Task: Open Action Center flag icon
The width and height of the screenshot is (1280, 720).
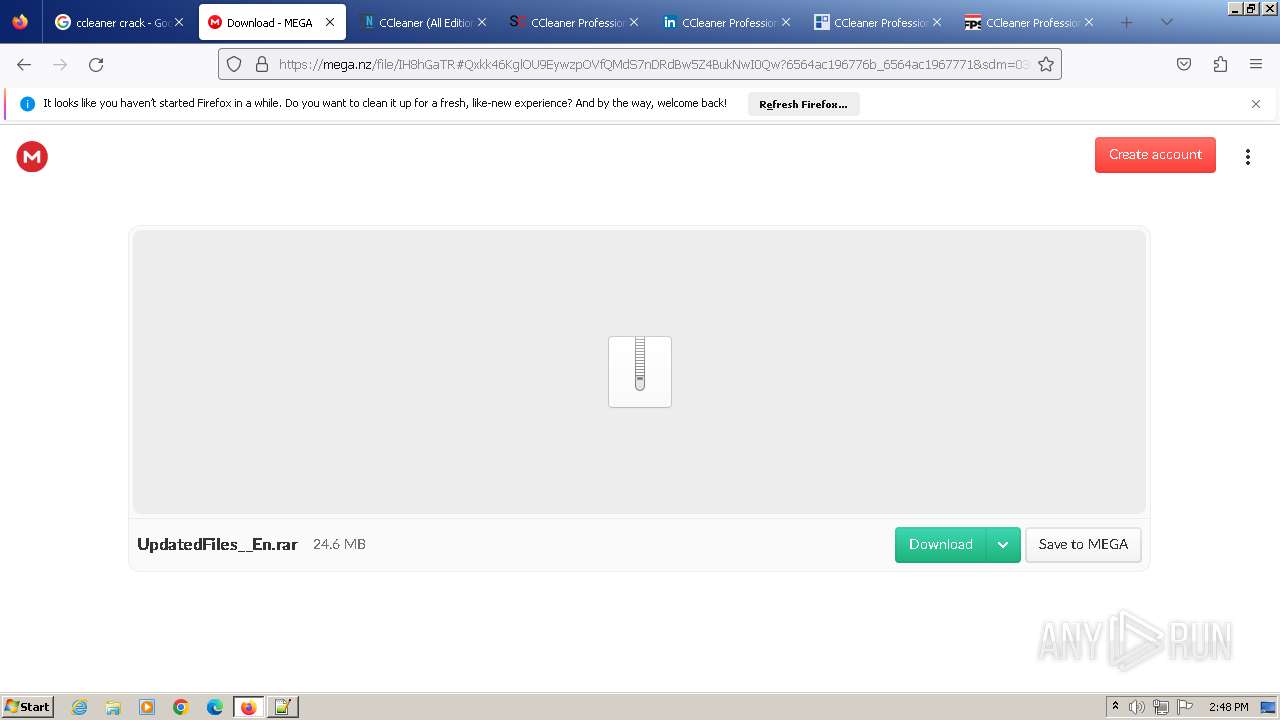Action: pos(1185,707)
